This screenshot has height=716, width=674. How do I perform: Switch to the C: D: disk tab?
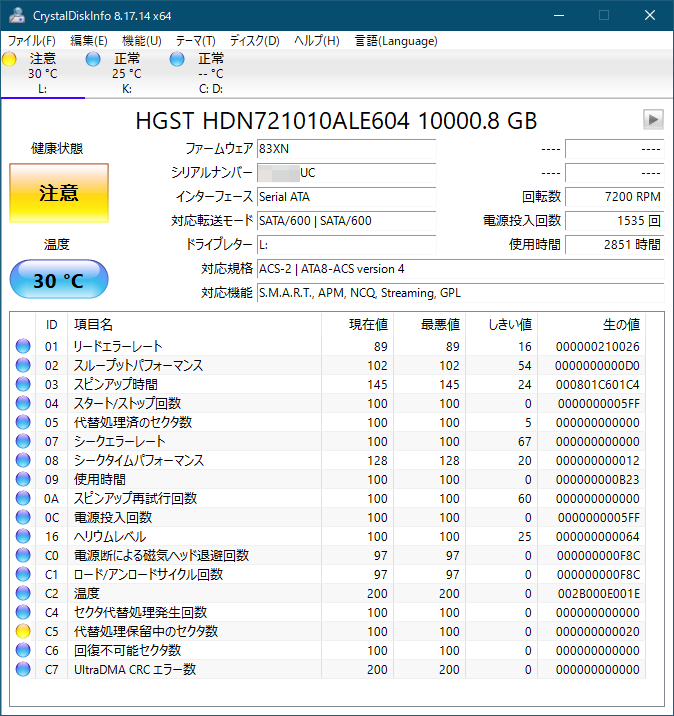coord(211,73)
